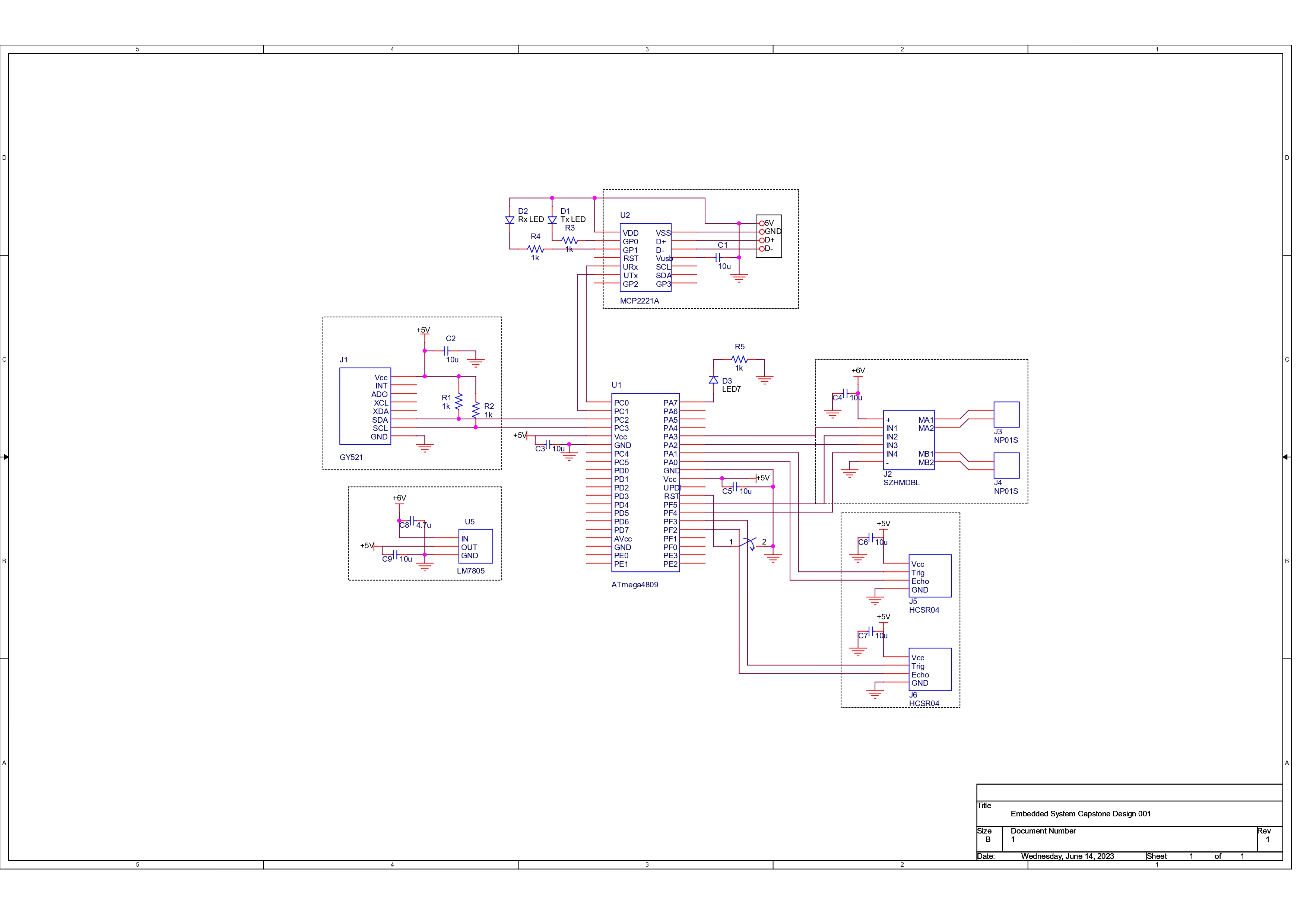This screenshot has height=924, width=1307.
Task: Select the C8 4.7u capacitor
Action: [x=412, y=520]
